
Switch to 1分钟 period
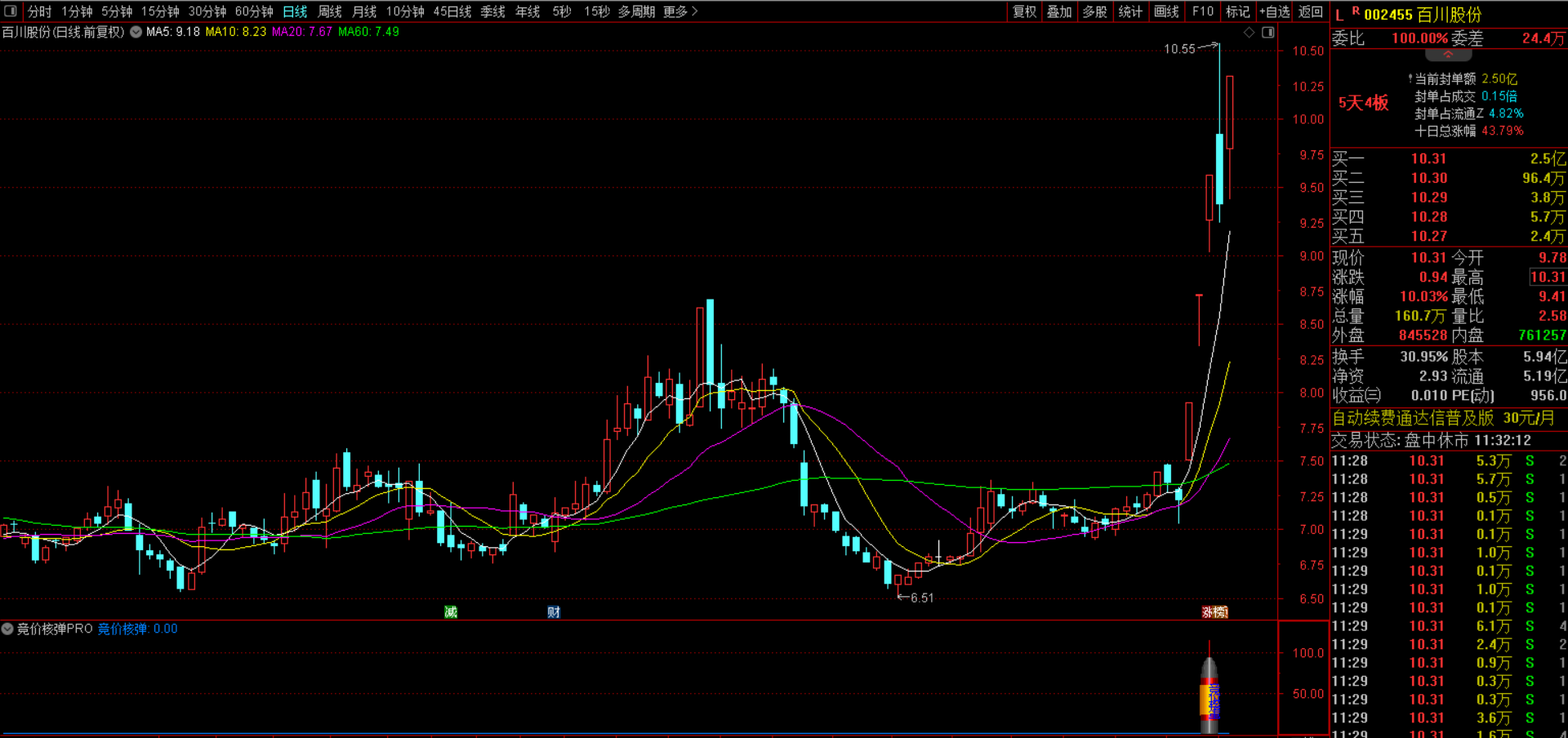coord(77,11)
